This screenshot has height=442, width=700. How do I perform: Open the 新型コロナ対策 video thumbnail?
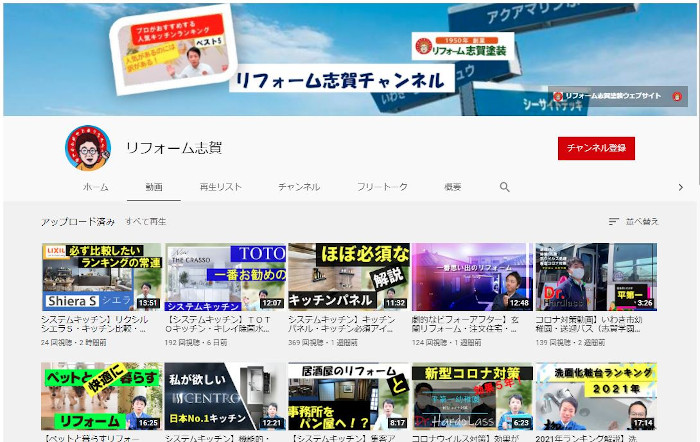pyautogui.click(x=472, y=396)
